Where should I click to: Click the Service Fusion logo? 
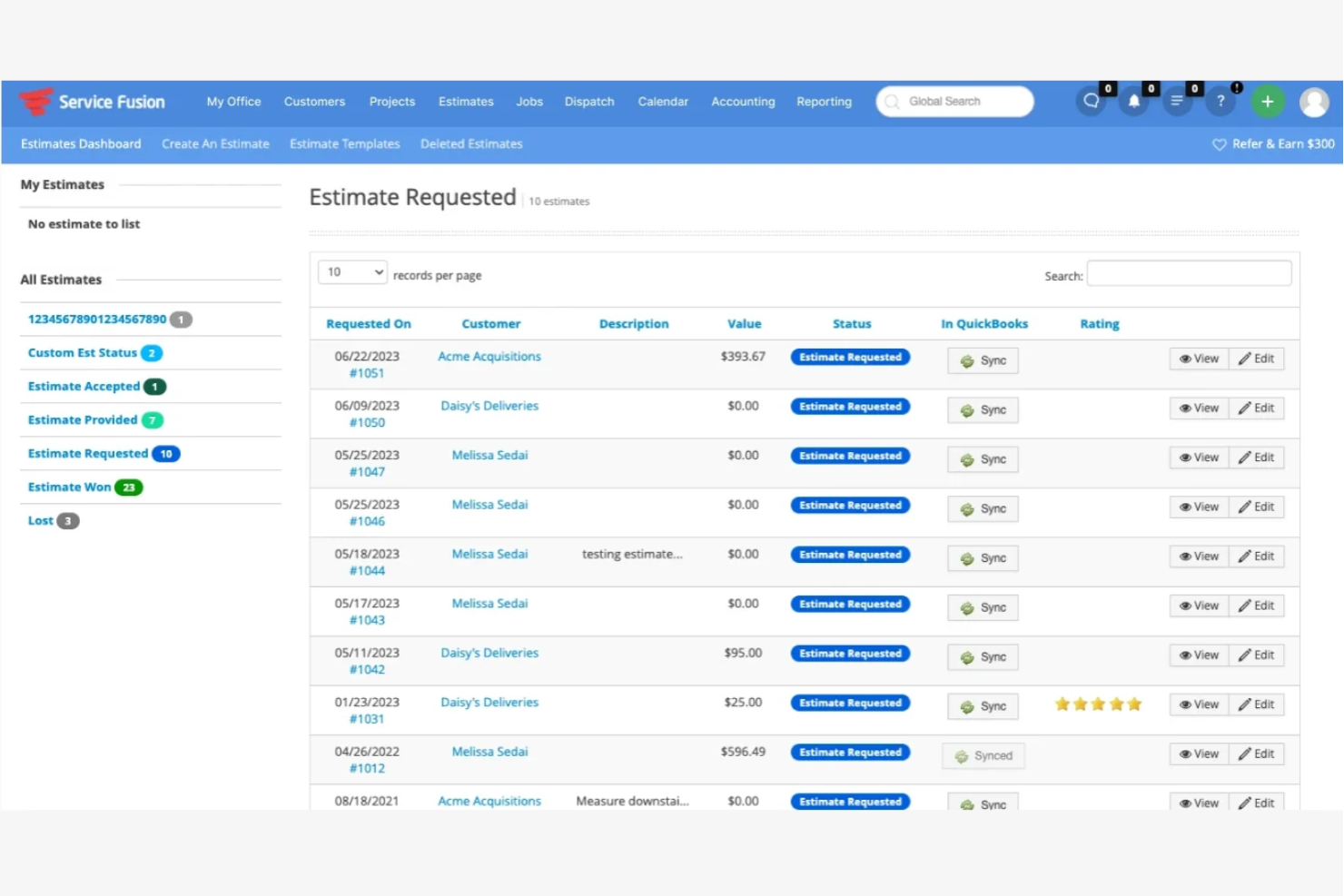pos(91,101)
